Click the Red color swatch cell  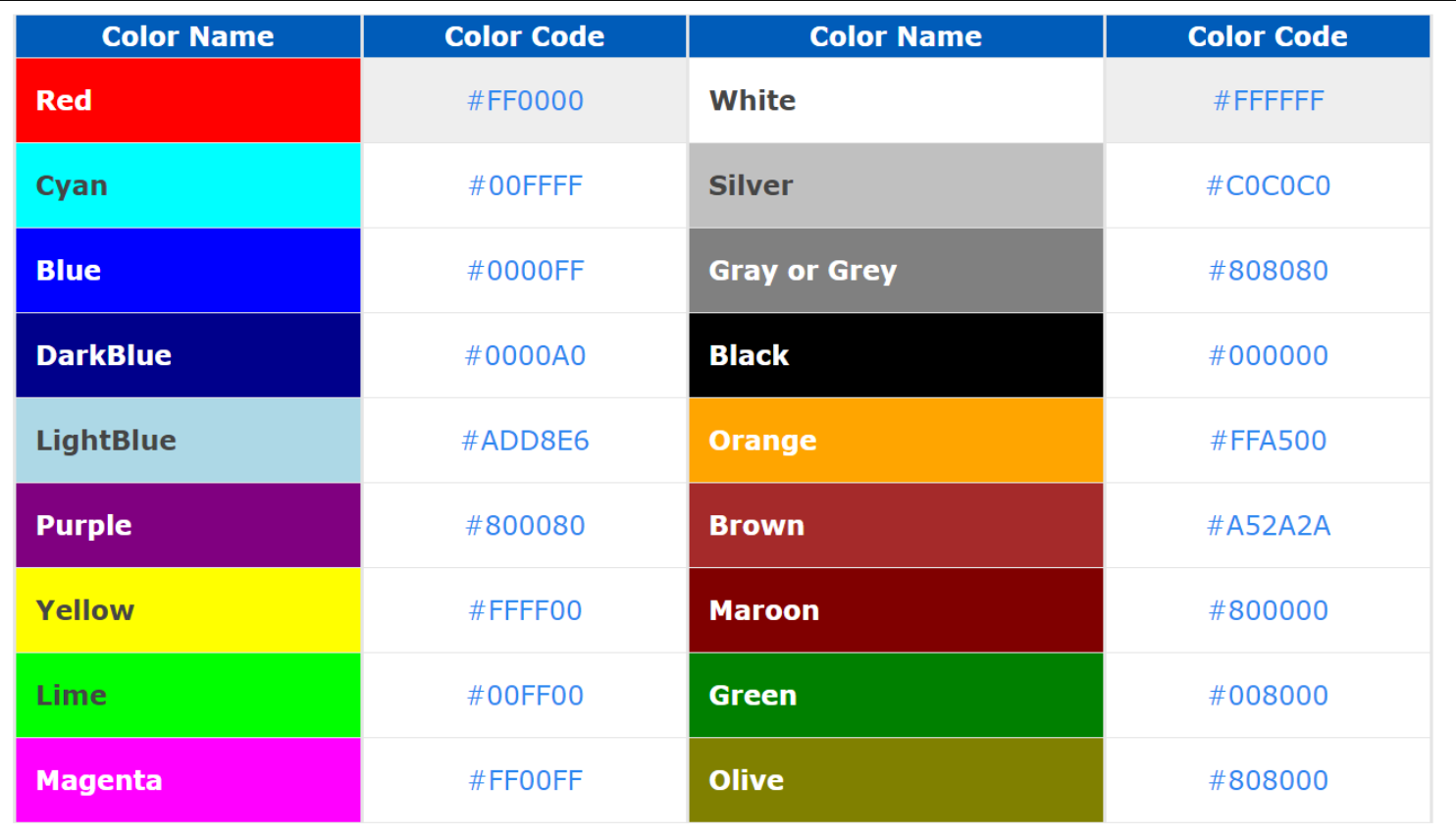pos(187,100)
